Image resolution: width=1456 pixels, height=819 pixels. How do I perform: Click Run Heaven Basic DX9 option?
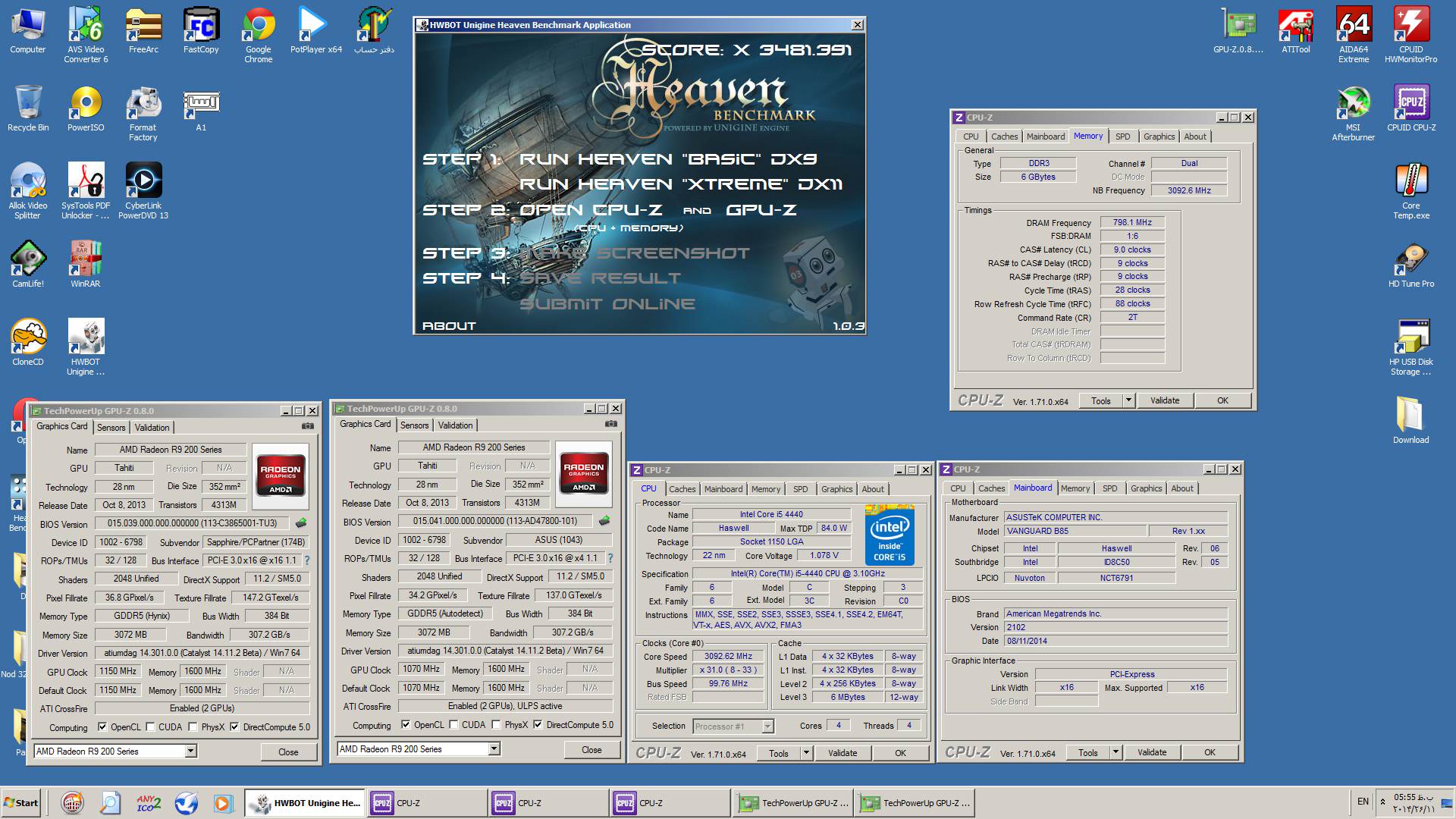(x=668, y=159)
